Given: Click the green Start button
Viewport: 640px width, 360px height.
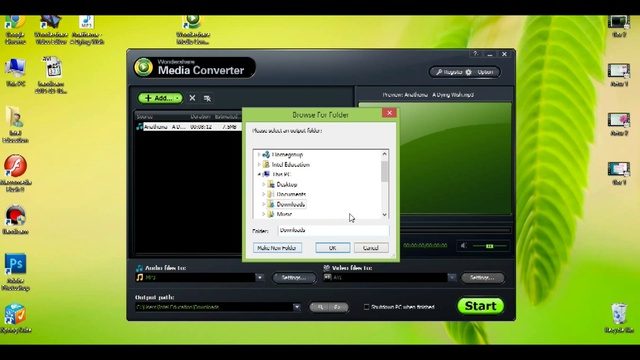Looking at the screenshot, I should pos(480,306).
